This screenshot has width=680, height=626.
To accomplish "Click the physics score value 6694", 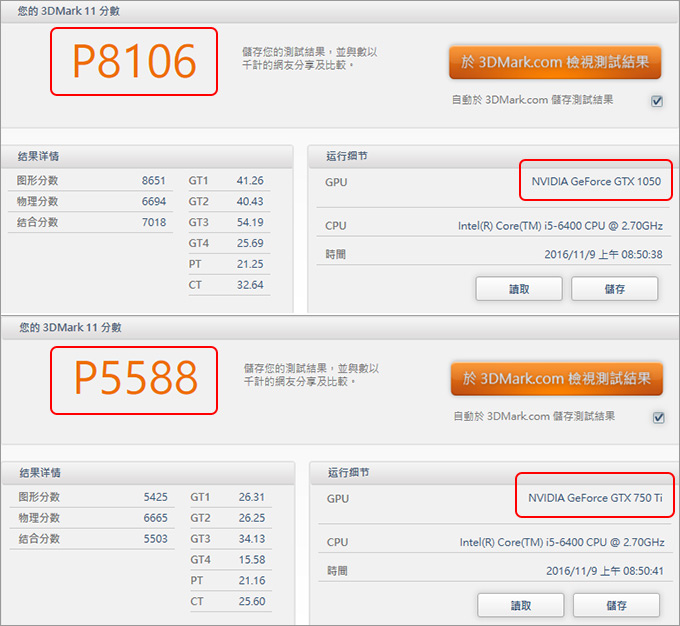I will click(x=154, y=201).
